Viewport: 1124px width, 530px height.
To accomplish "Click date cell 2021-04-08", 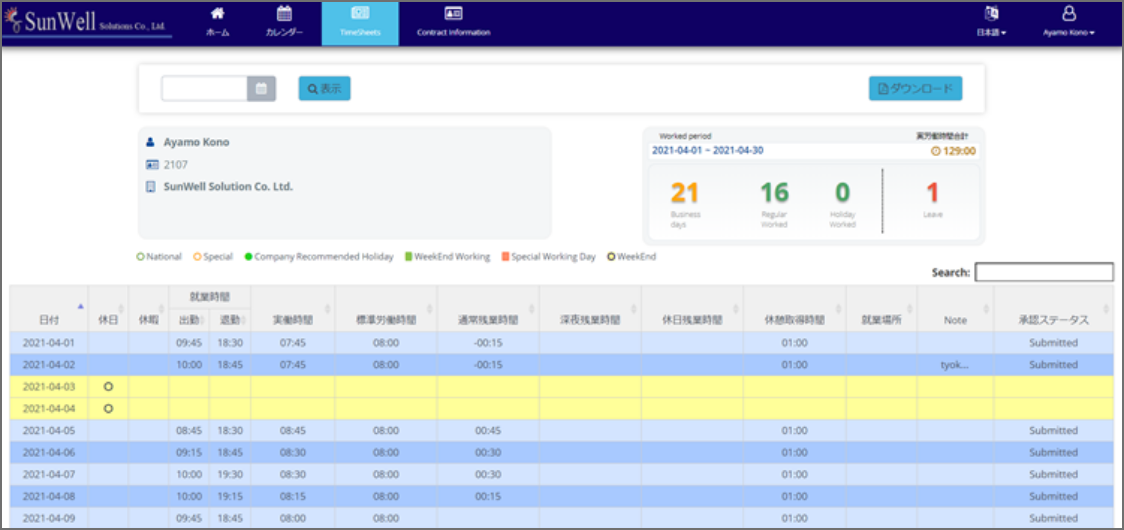I will pyautogui.click(x=49, y=496).
